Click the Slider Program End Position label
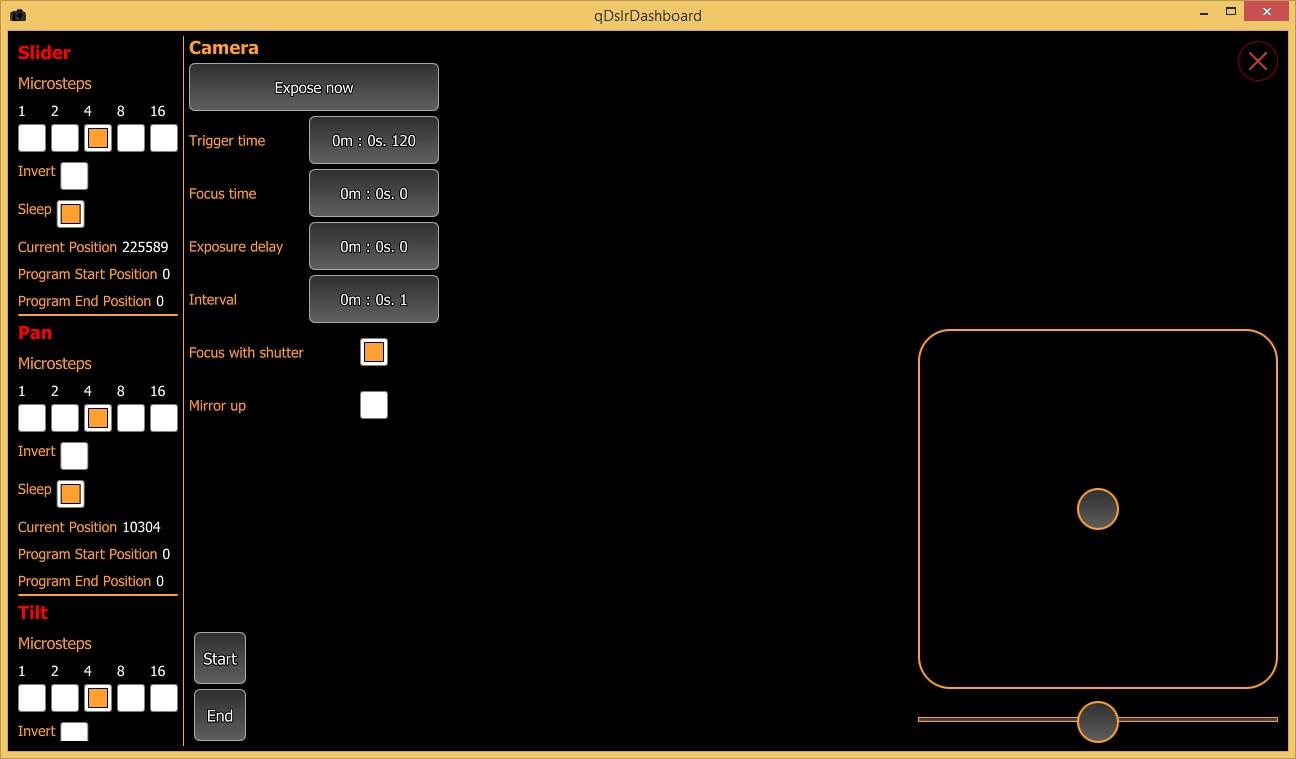Image resolution: width=1296 pixels, height=759 pixels. [84, 301]
